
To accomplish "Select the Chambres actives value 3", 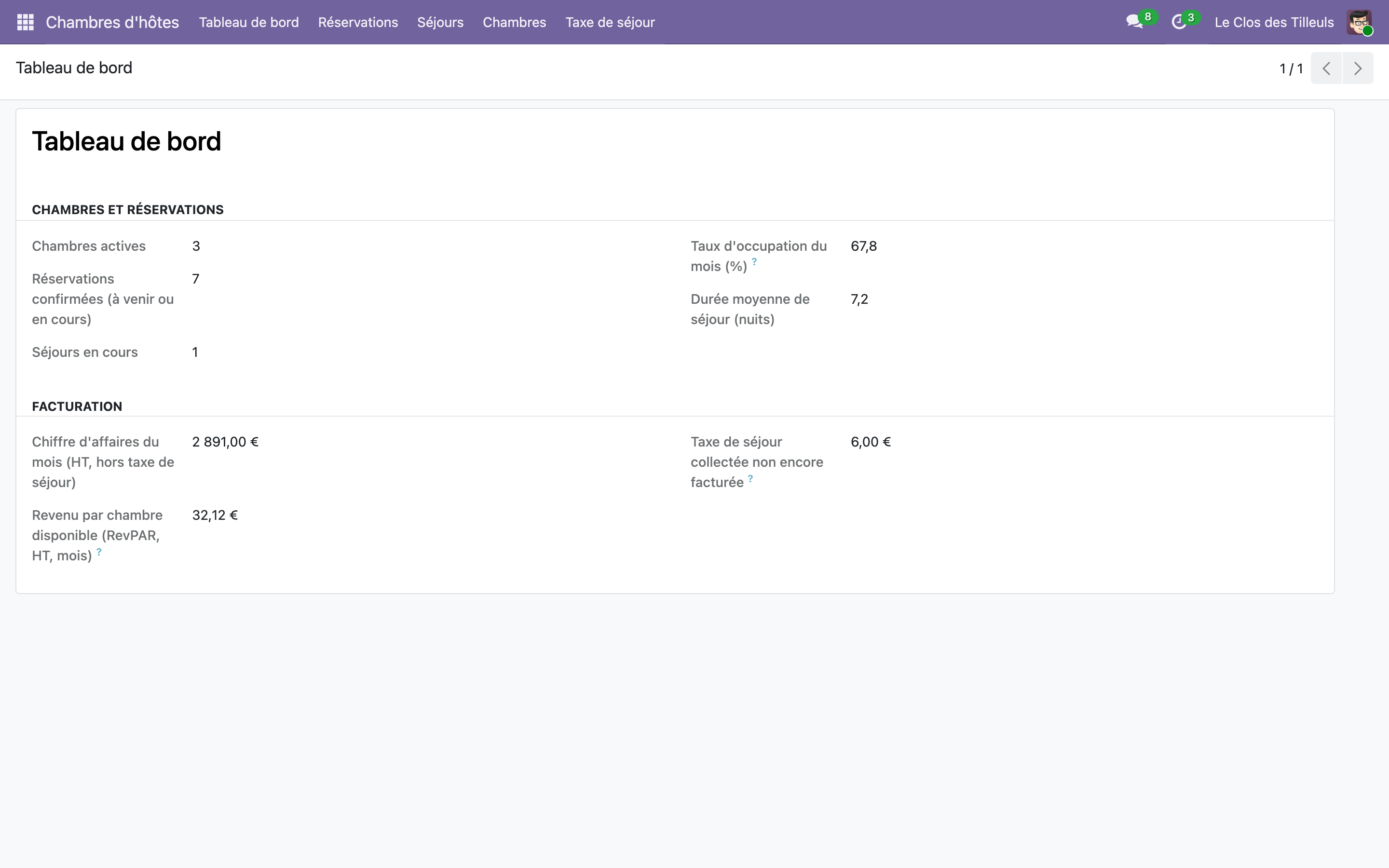I will (196, 246).
